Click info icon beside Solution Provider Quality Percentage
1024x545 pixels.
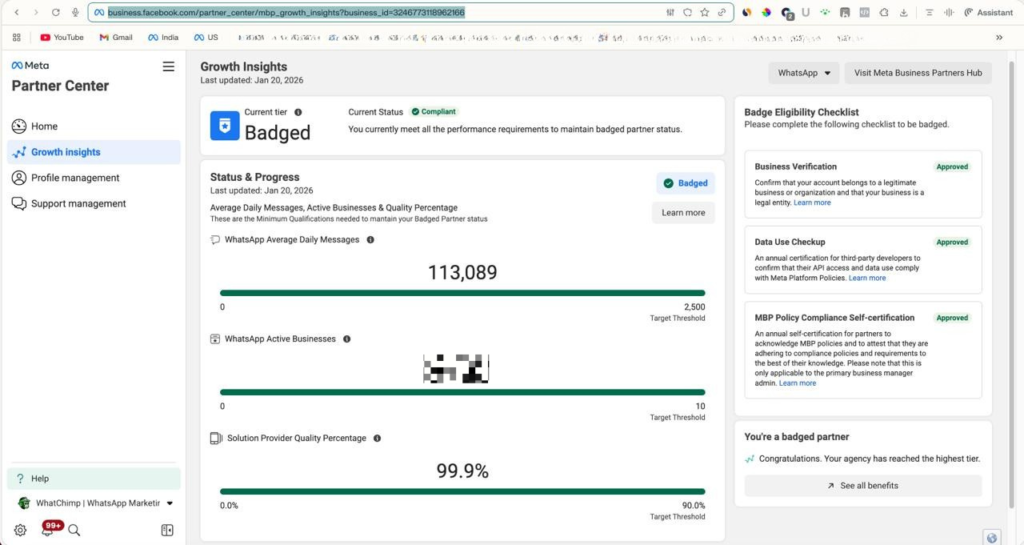click(x=377, y=438)
